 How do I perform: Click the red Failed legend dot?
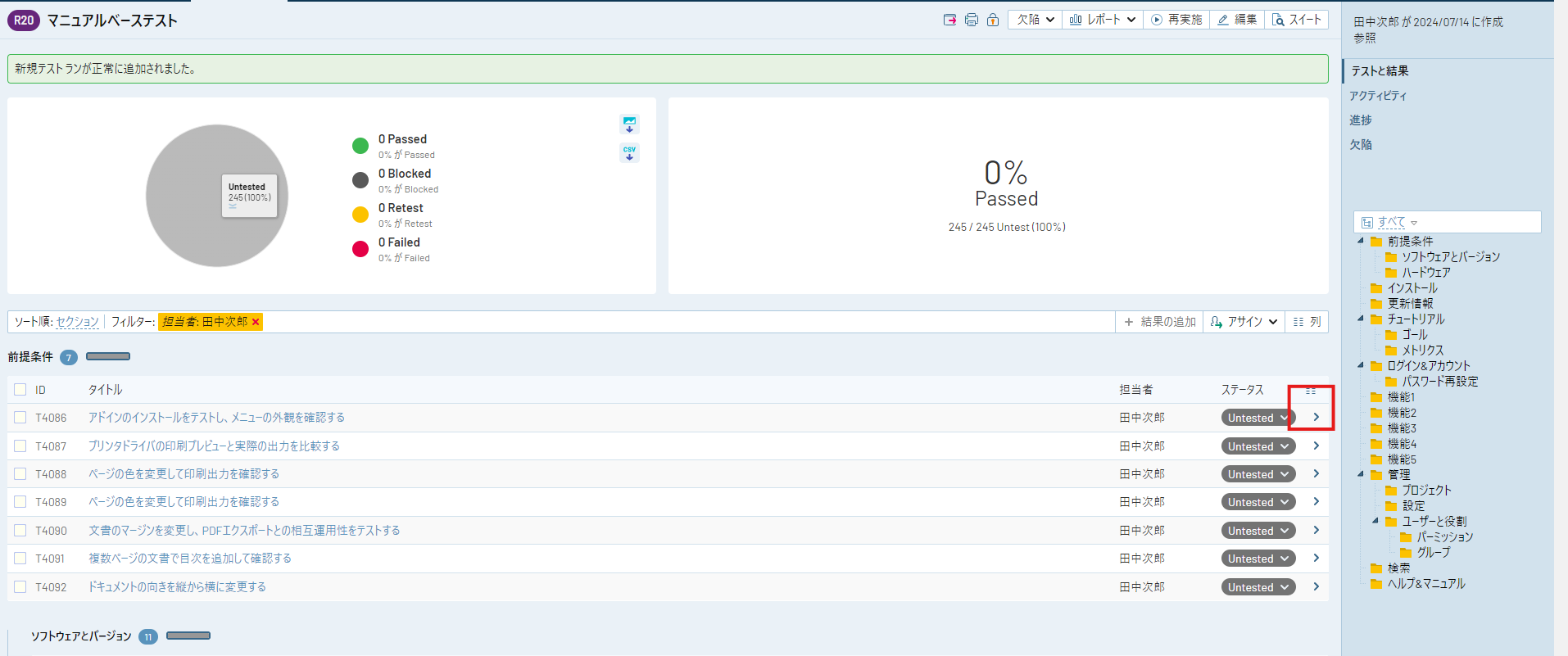click(360, 249)
